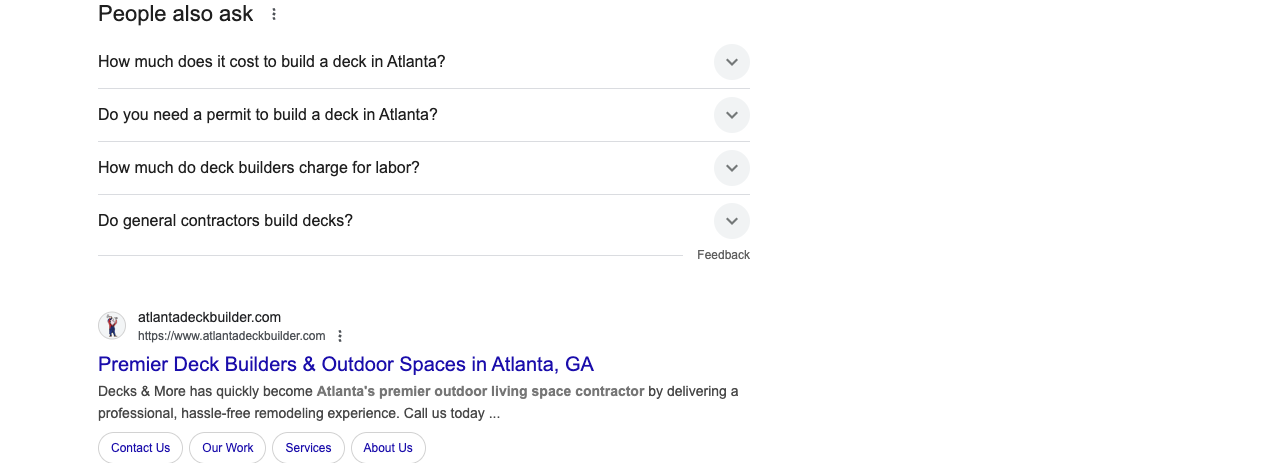Expand chevron for deck cost in Atlanta

tap(732, 62)
